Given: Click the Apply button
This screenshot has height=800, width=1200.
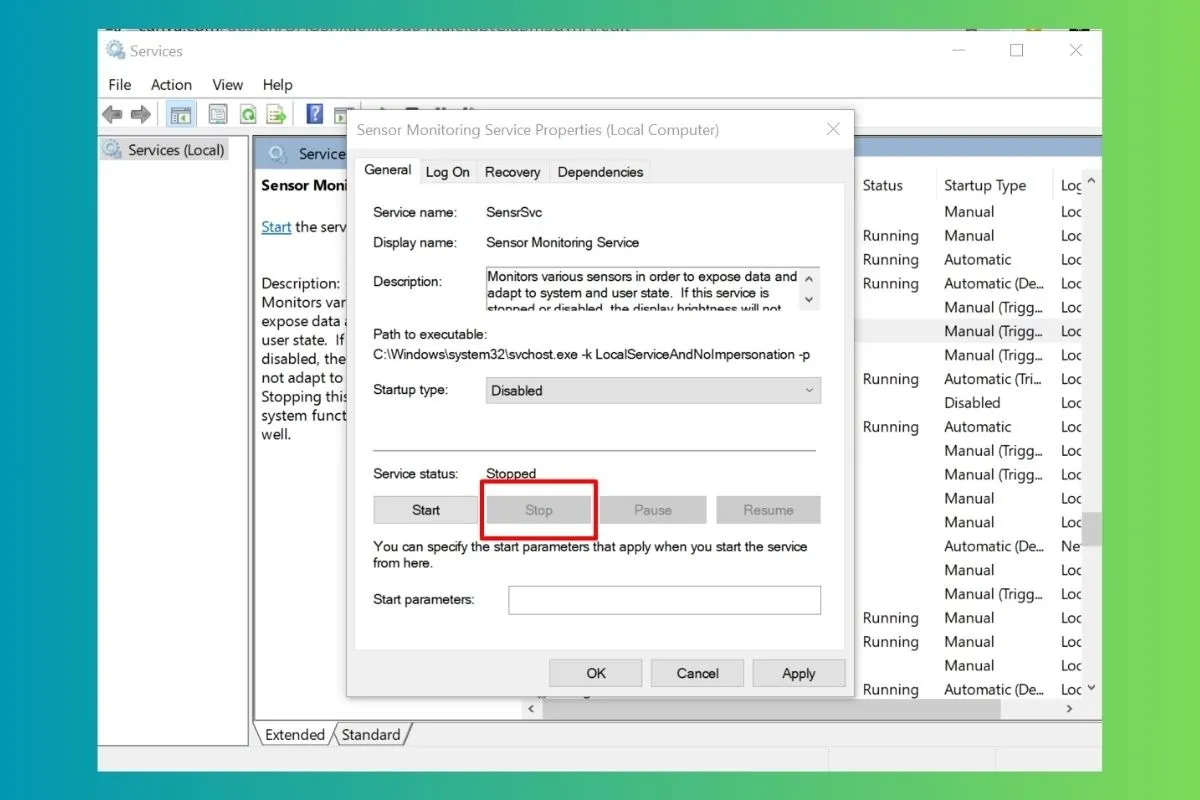Looking at the screenshot, I should tap(798, 673).
